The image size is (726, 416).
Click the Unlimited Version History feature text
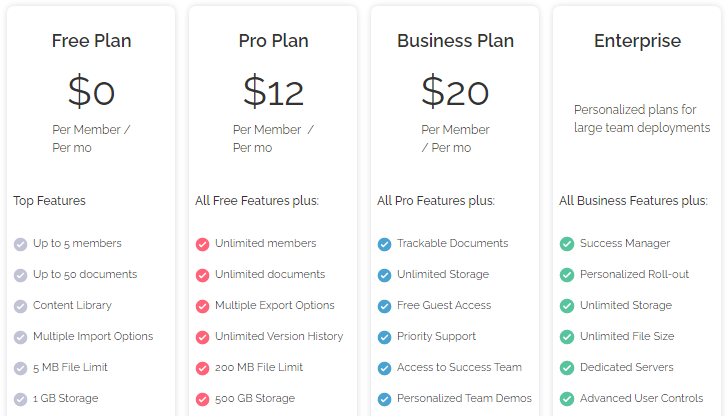point(279,336)
